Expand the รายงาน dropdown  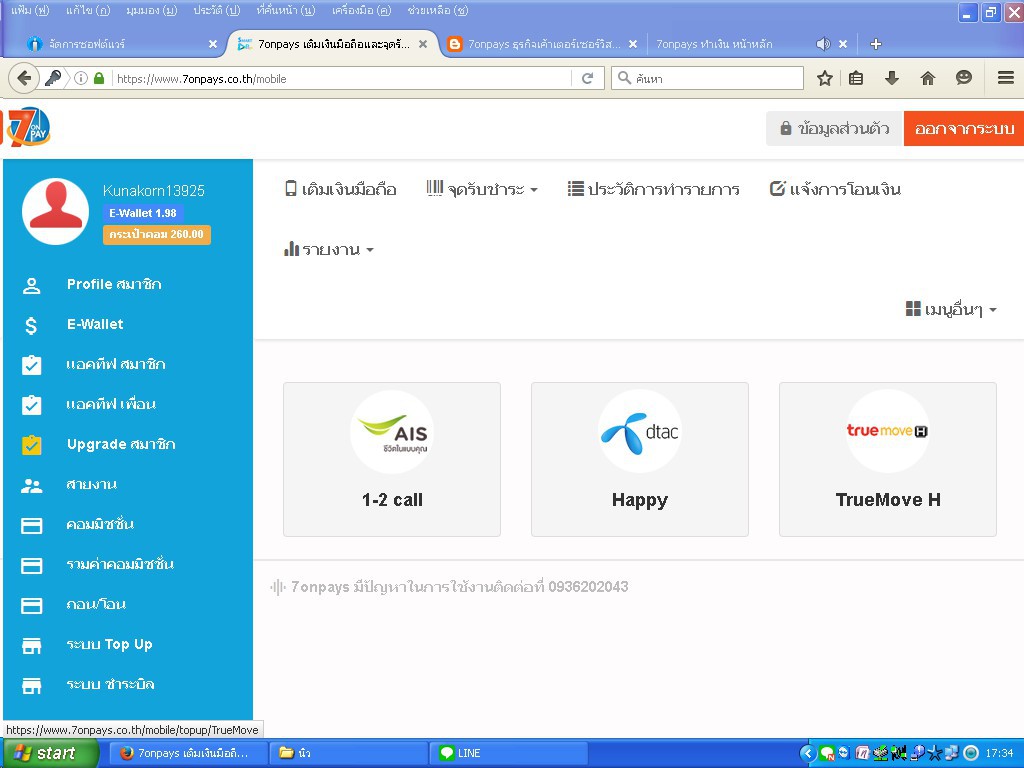(x=328, y=249)
